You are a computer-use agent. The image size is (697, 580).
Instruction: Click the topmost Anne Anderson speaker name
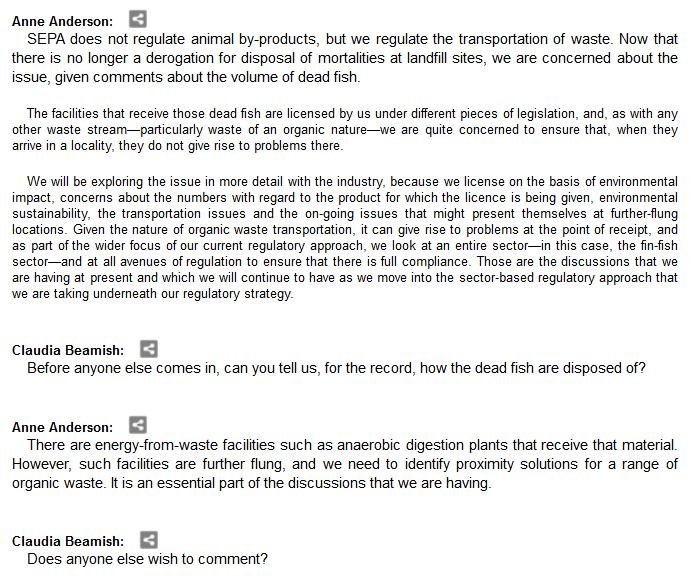click(62, 20)
